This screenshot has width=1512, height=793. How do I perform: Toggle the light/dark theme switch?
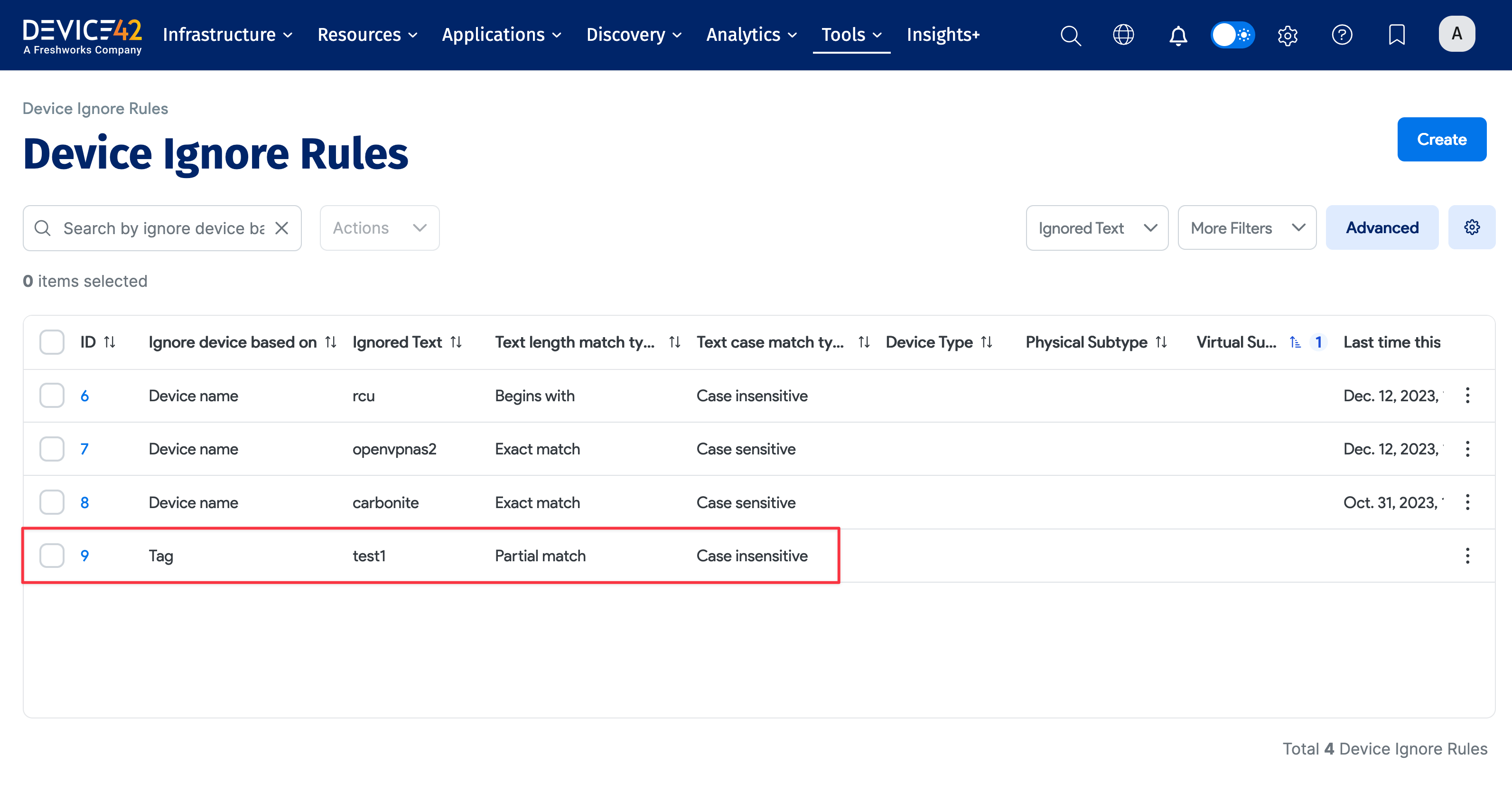tap(1232, 35)
